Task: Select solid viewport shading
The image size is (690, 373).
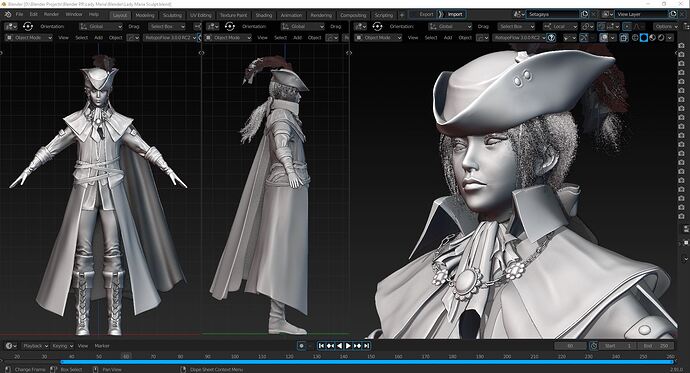Action: (x=644, y=38)
